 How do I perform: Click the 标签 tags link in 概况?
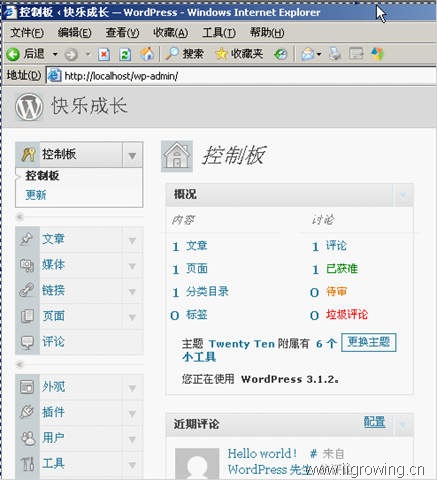(197, 314)
